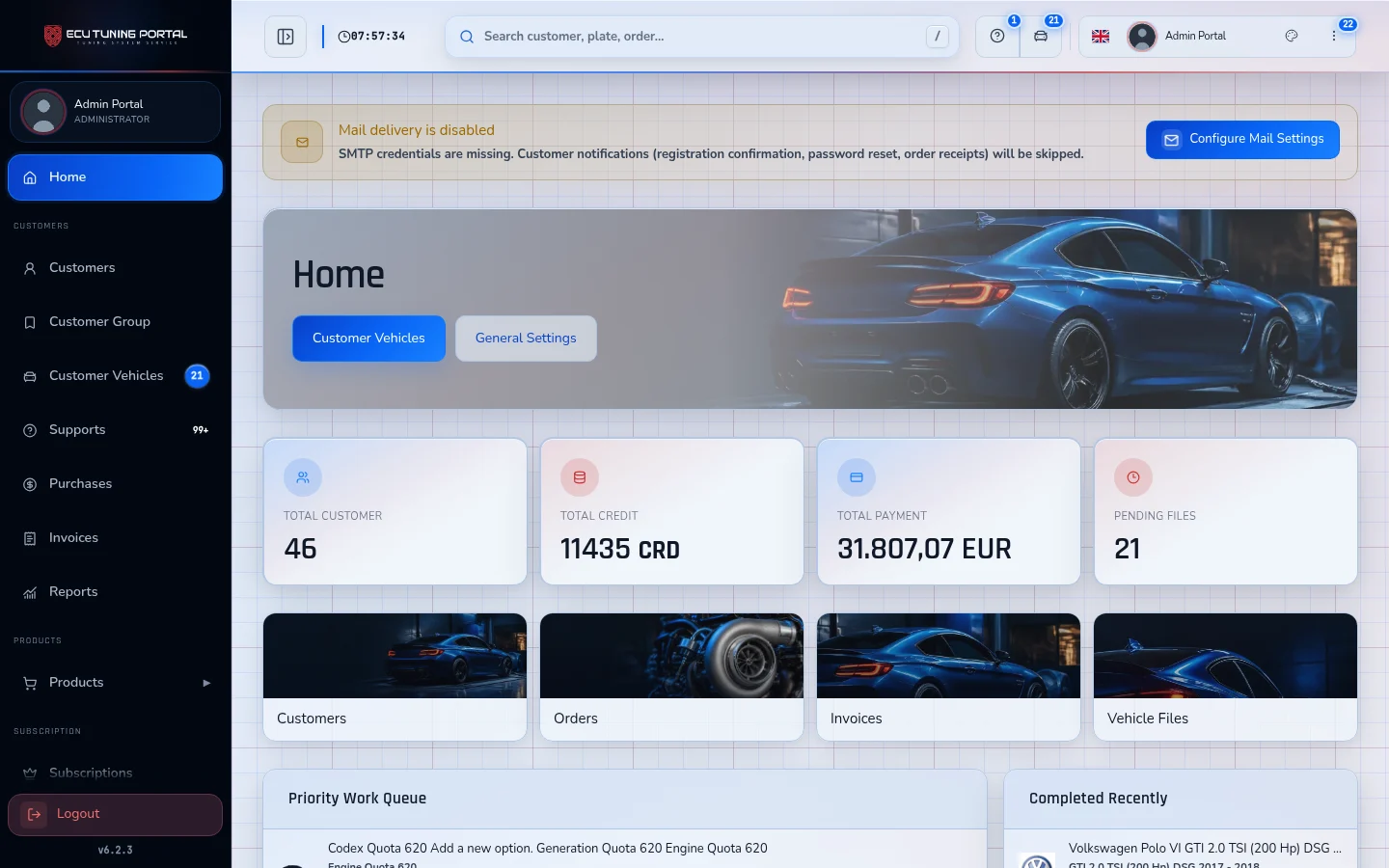Click the Admin Portal avatar in header
The image size is (1389, 868).
pyautogui.click(x=1142, y=37)
